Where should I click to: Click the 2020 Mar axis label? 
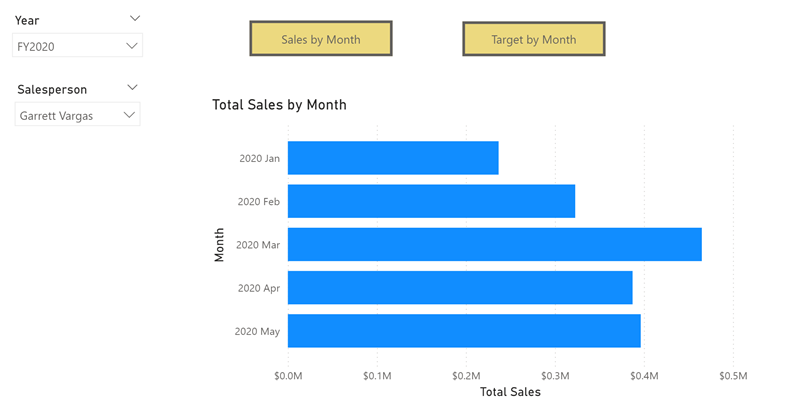pyautogui.click(x=258, y=245)
